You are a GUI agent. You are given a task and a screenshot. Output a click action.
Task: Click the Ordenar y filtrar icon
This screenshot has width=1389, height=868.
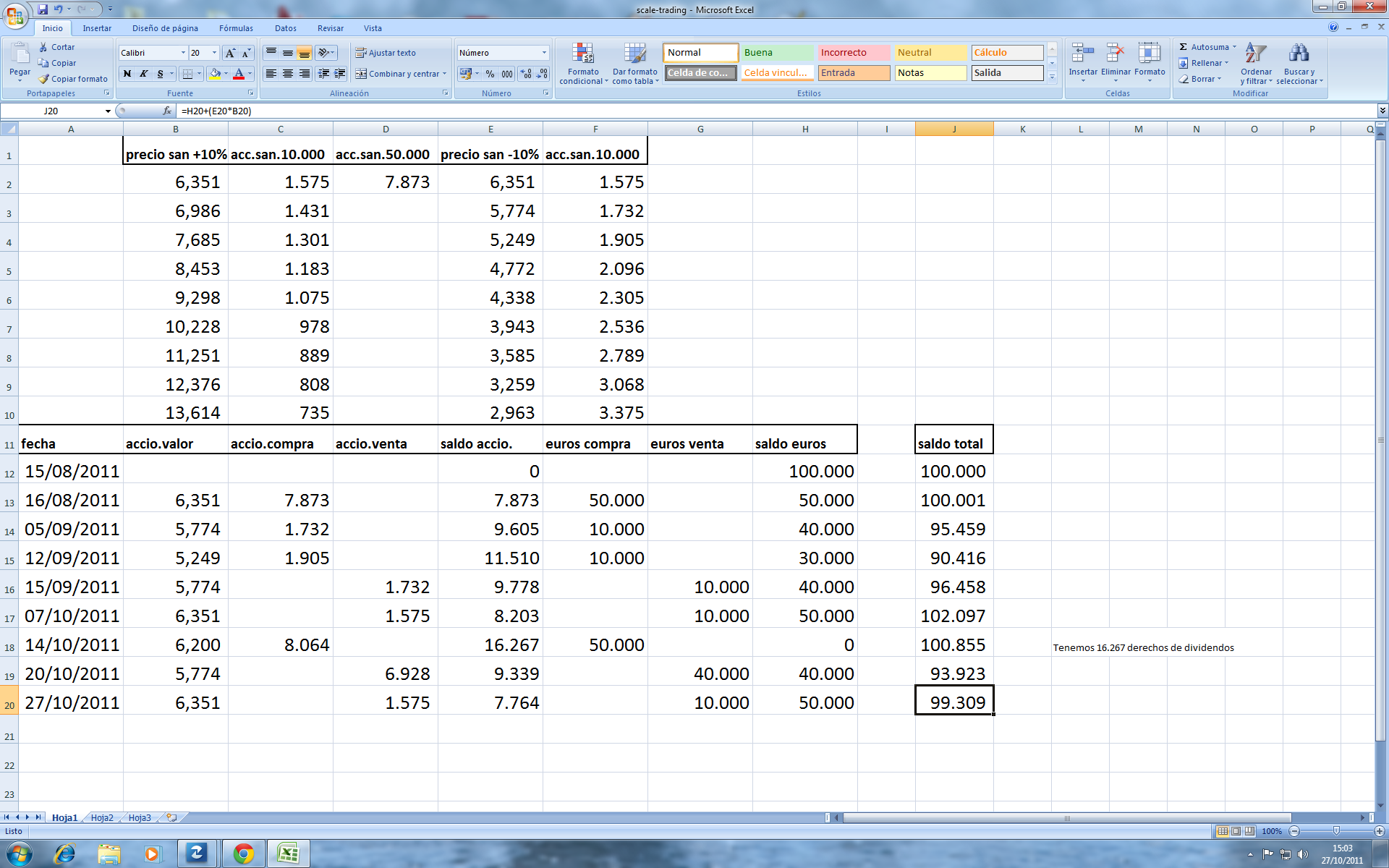(x=1256, y=54)
